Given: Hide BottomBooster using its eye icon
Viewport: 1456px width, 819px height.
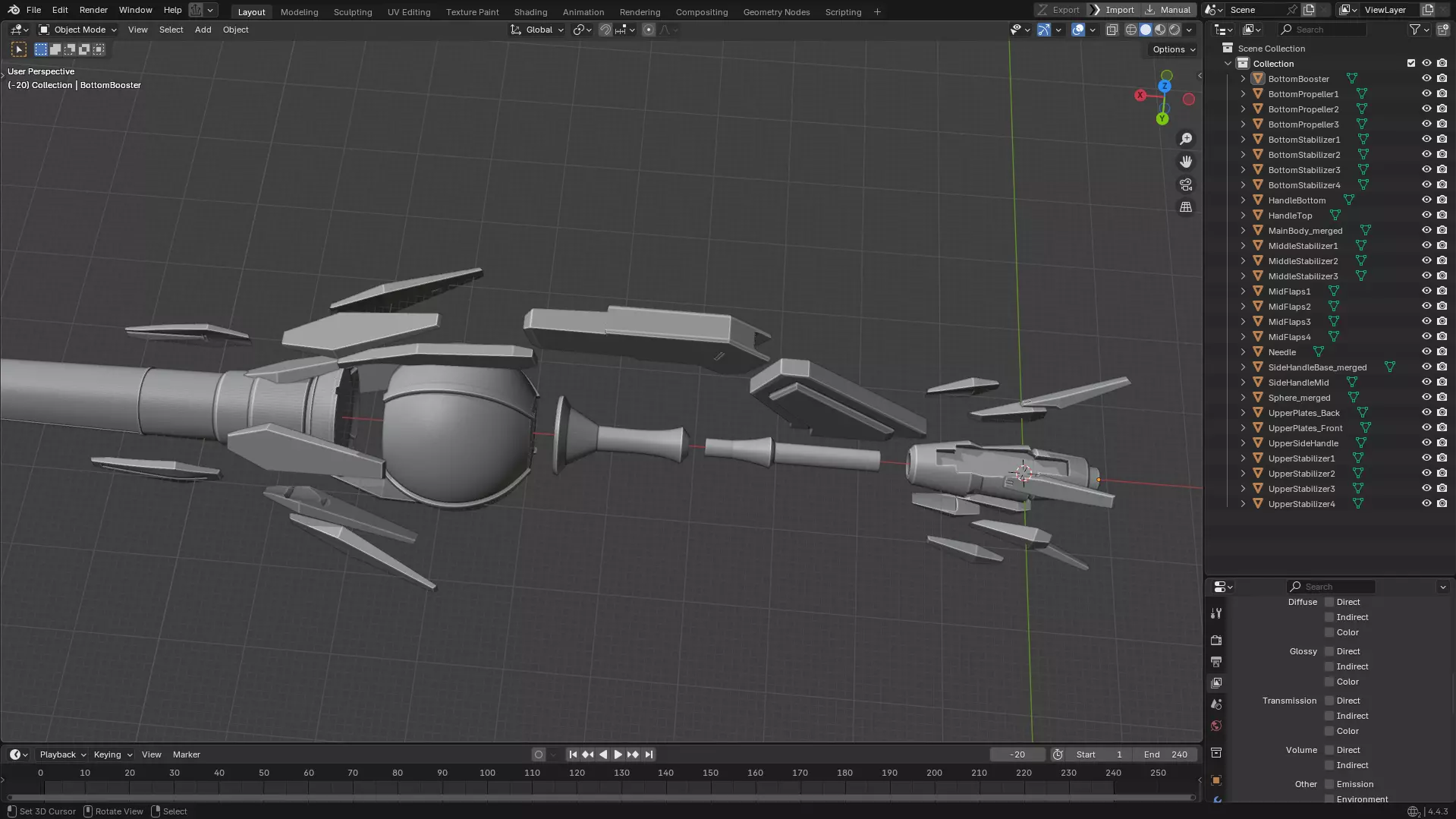Looking at the screenshot, I should (1426, 78).
